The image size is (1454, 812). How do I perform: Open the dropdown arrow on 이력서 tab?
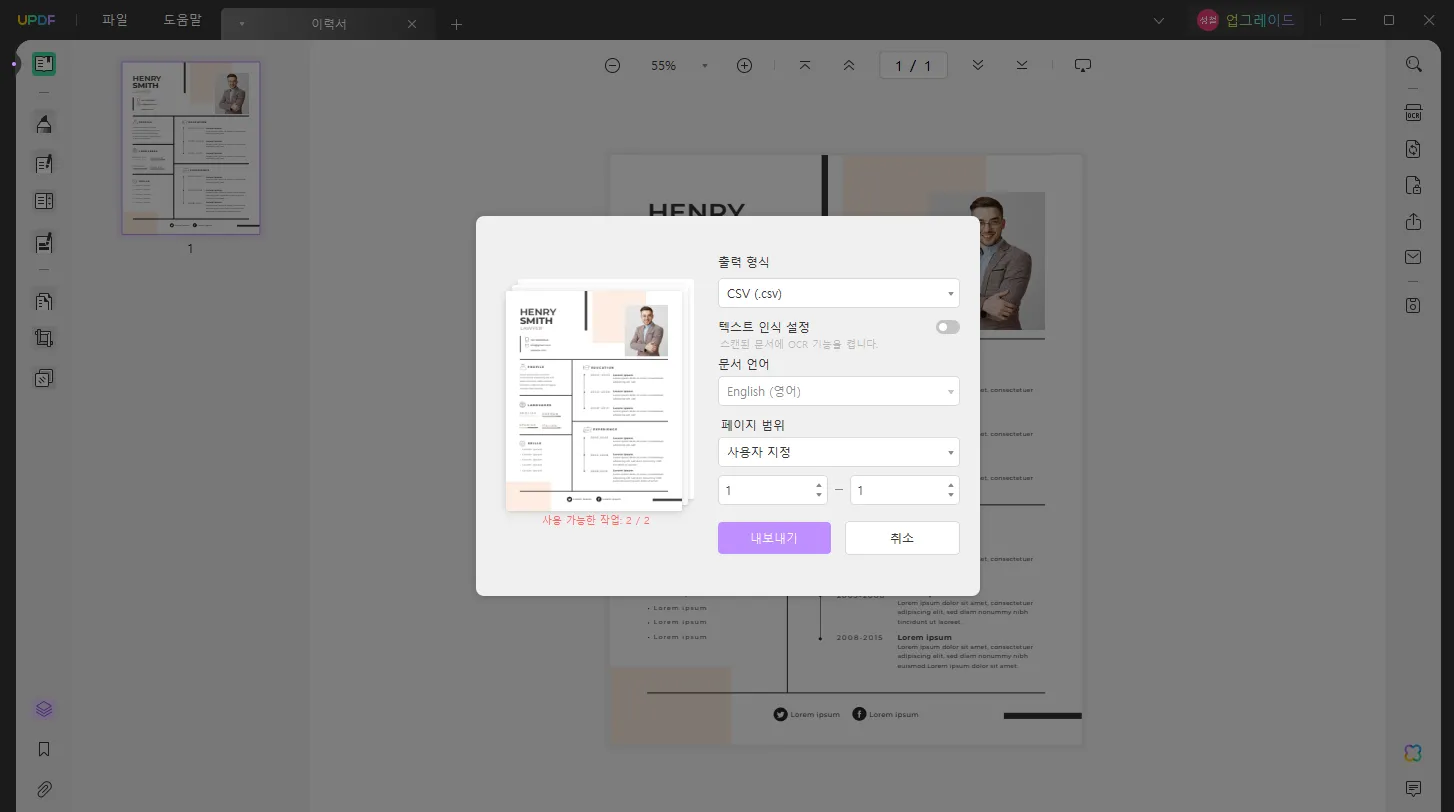pos(242,24)
